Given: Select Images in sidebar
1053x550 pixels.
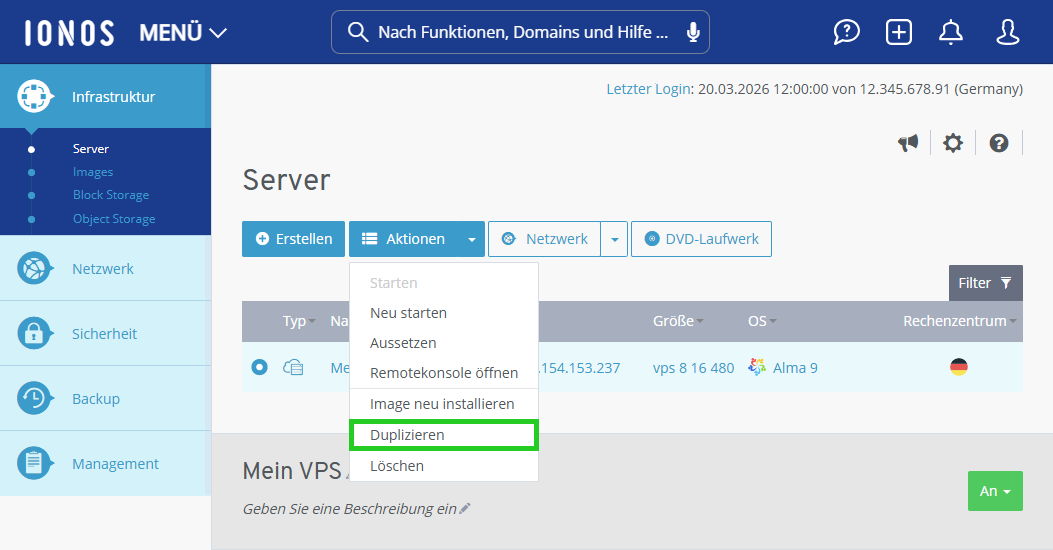Looking at the screenshot, I should [93, 172].
